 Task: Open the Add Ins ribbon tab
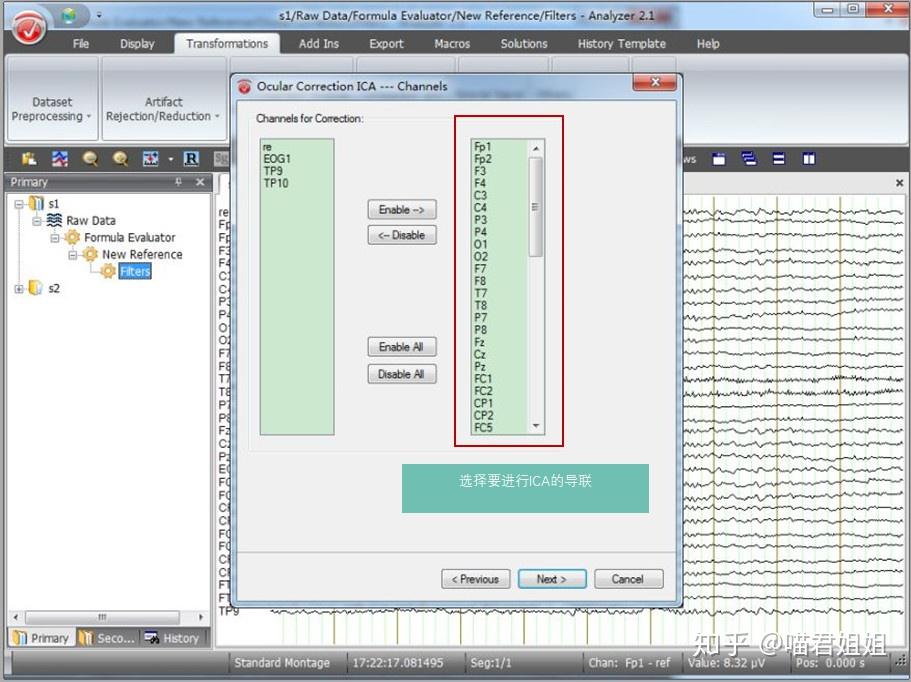(318, 44)
